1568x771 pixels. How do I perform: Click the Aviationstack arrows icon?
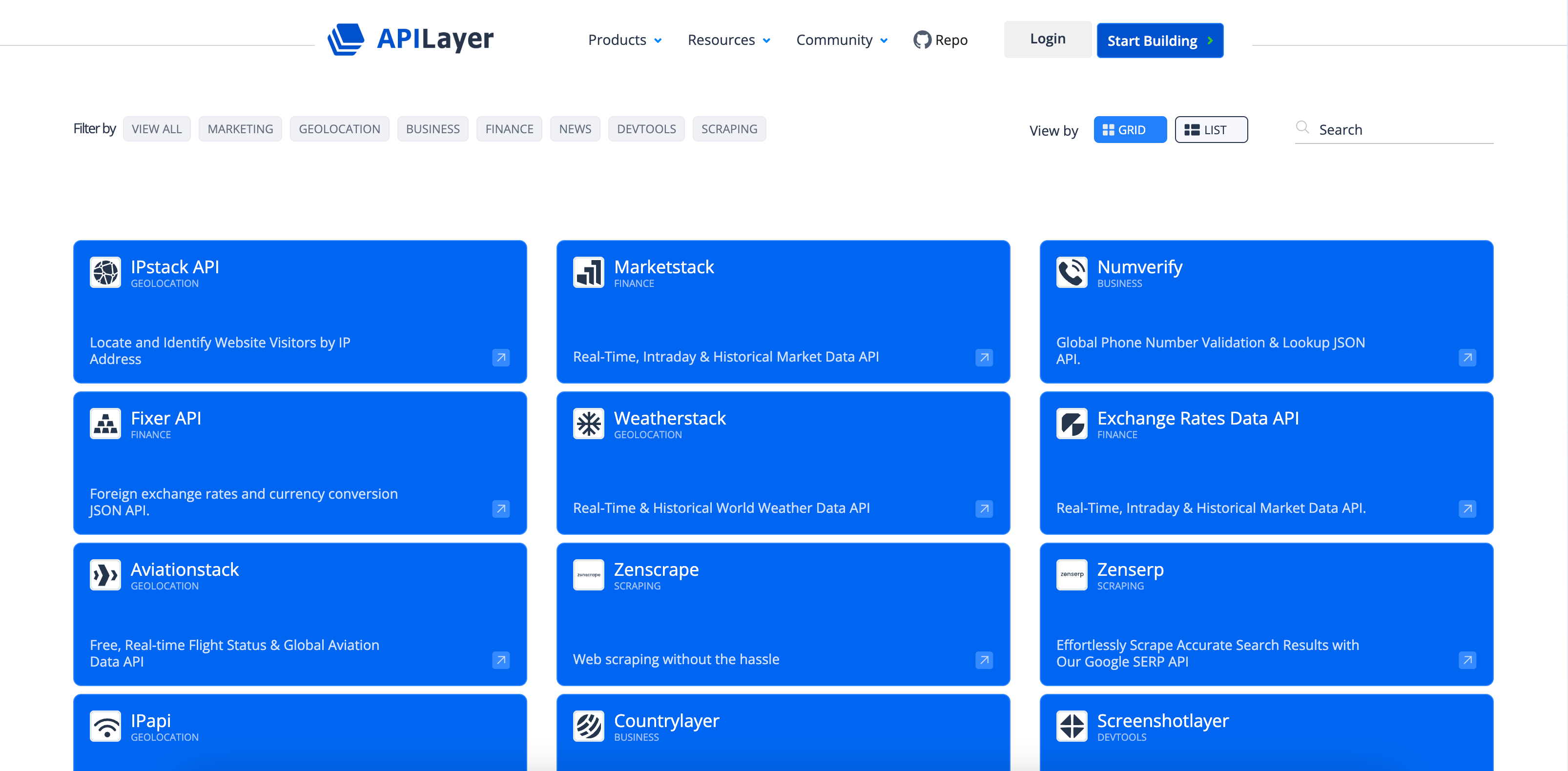105,574
